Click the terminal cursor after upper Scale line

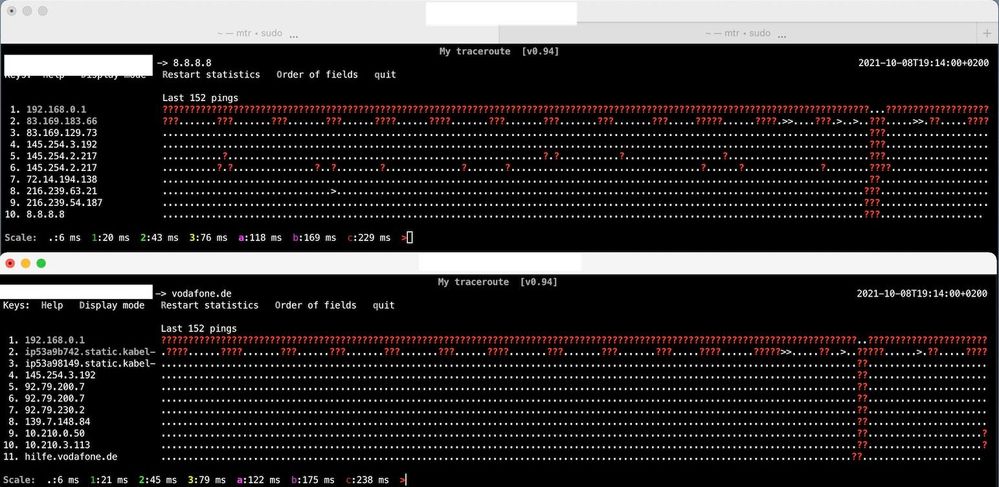tap(410, 238)
